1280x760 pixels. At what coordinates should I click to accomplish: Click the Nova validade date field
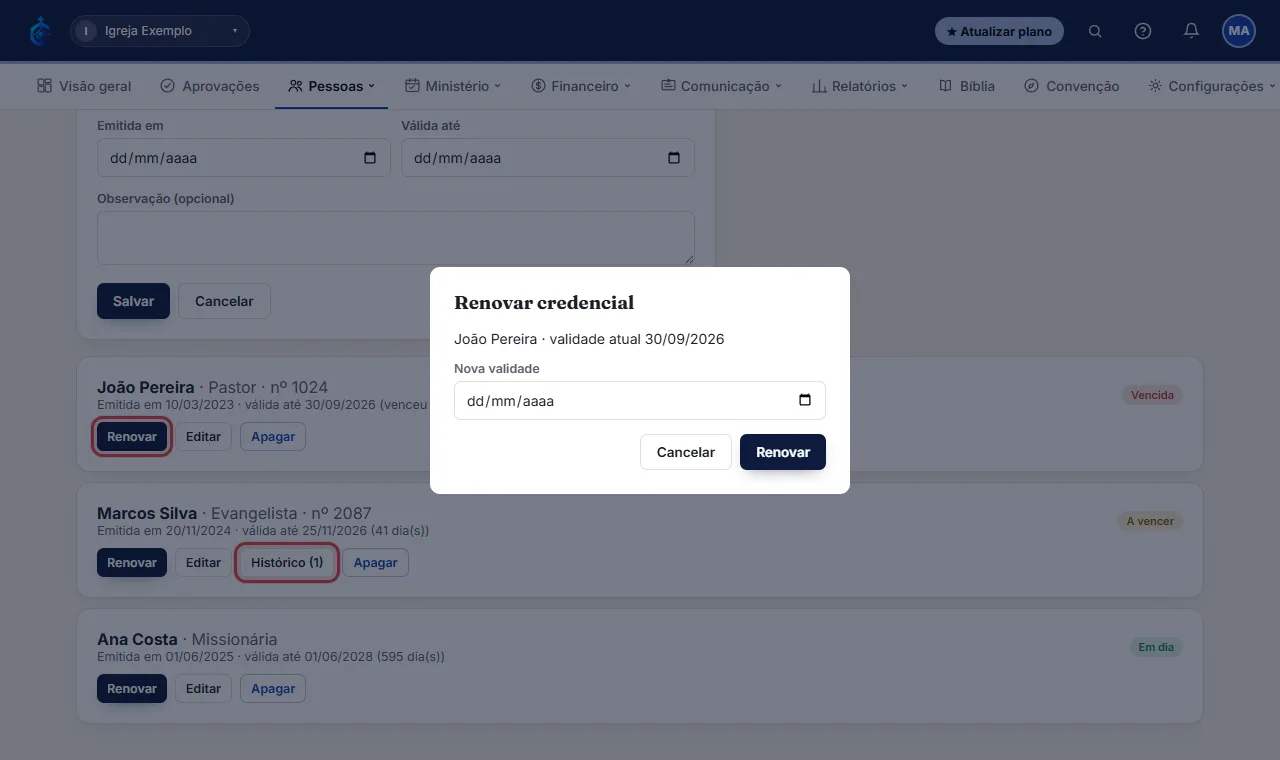[x=640, y=400]
